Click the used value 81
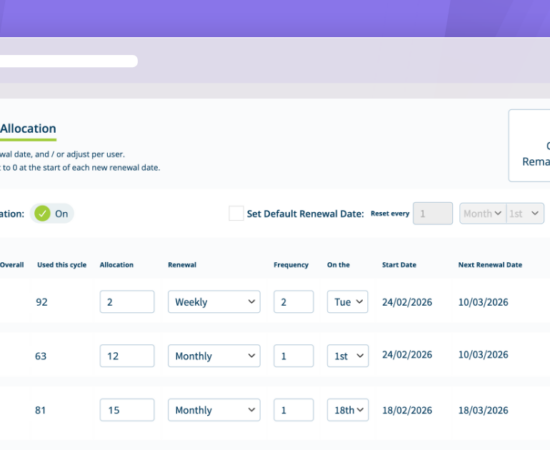The height and width of the screenshot is (450, 550). (x=40, y=410)
